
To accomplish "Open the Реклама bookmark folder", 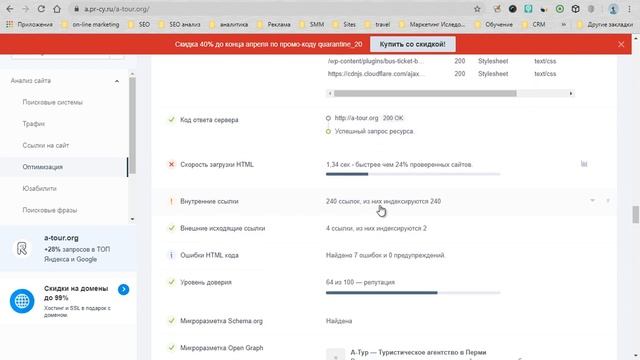I will (x=274, y=24).
